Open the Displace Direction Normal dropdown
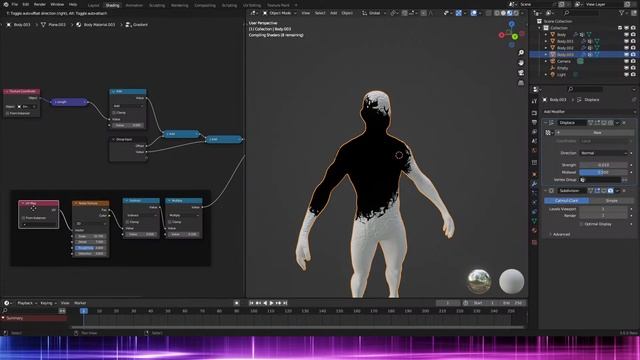640x360 pixels. pyautogui.click(x=603, y=153)
